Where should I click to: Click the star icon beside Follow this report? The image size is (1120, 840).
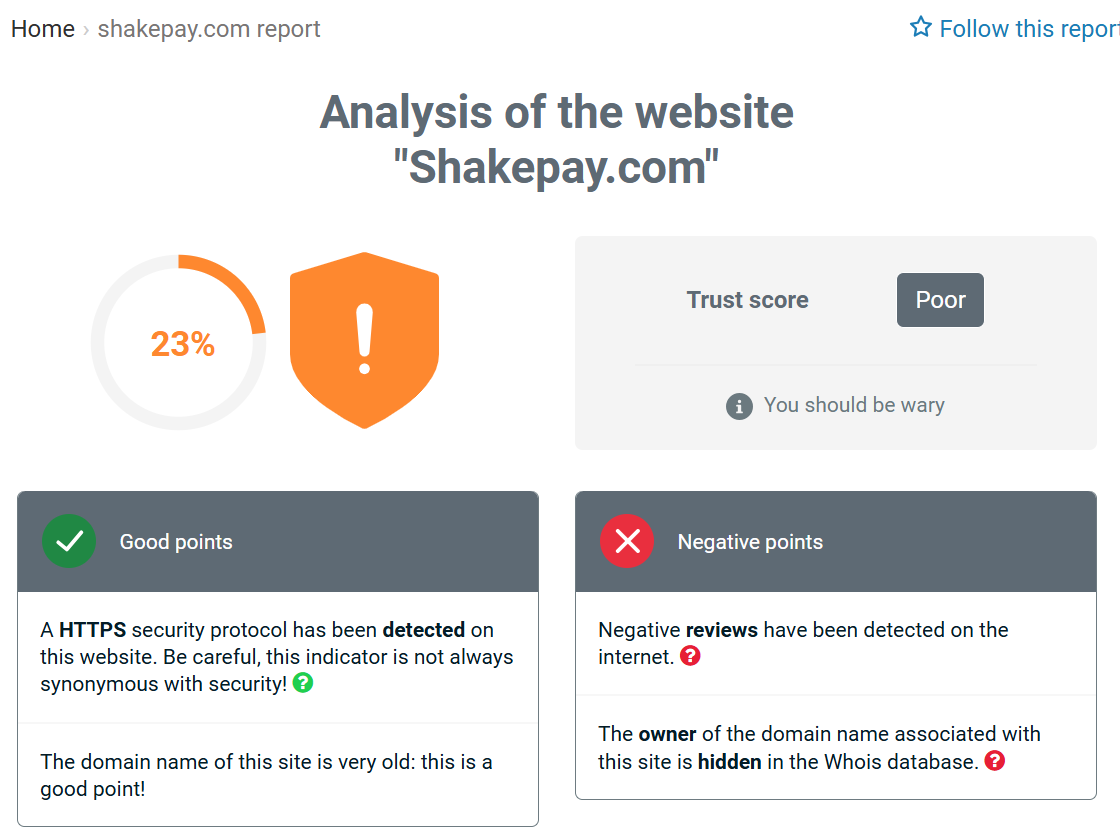click(x=919, y=27)
